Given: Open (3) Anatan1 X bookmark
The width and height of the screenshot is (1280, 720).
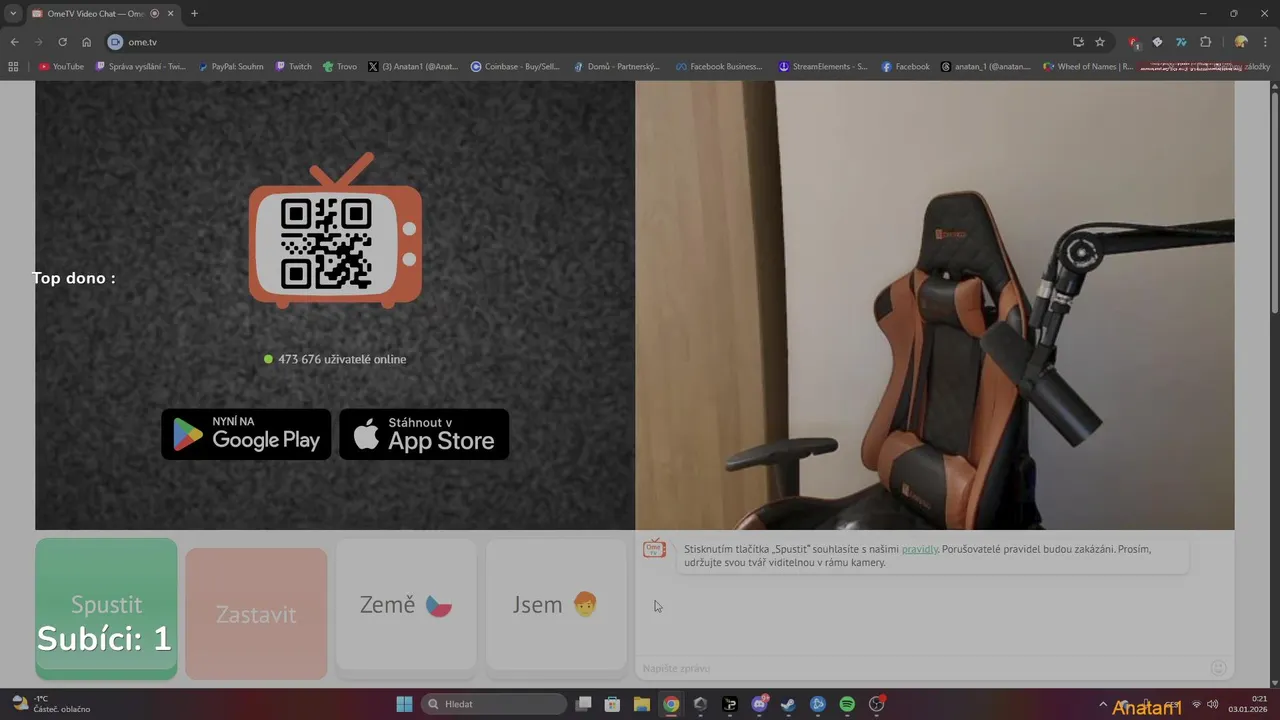Looking at the screenshot, I should (413, 67).
